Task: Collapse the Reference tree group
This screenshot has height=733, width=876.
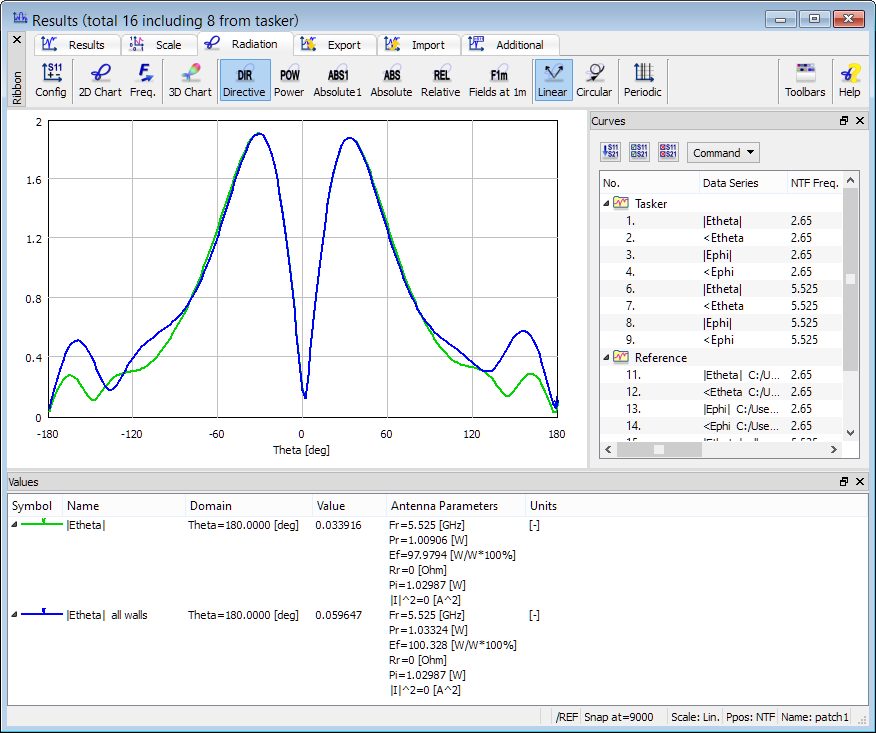Action: click(606, 357)
